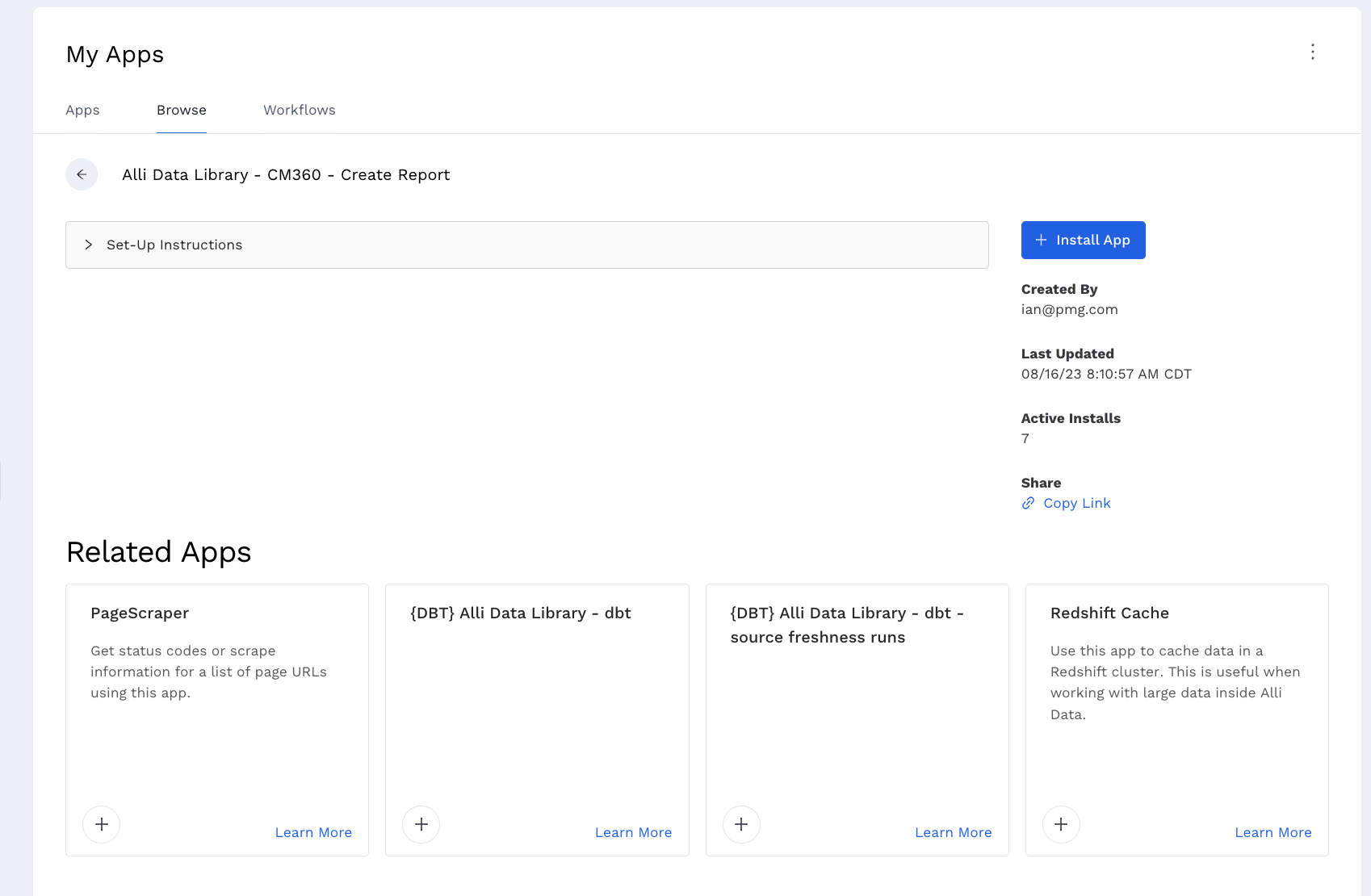Select the Browse tab
Image resolution: width=1371 pixels, height=896 pixels.
[x=182, y=110]
